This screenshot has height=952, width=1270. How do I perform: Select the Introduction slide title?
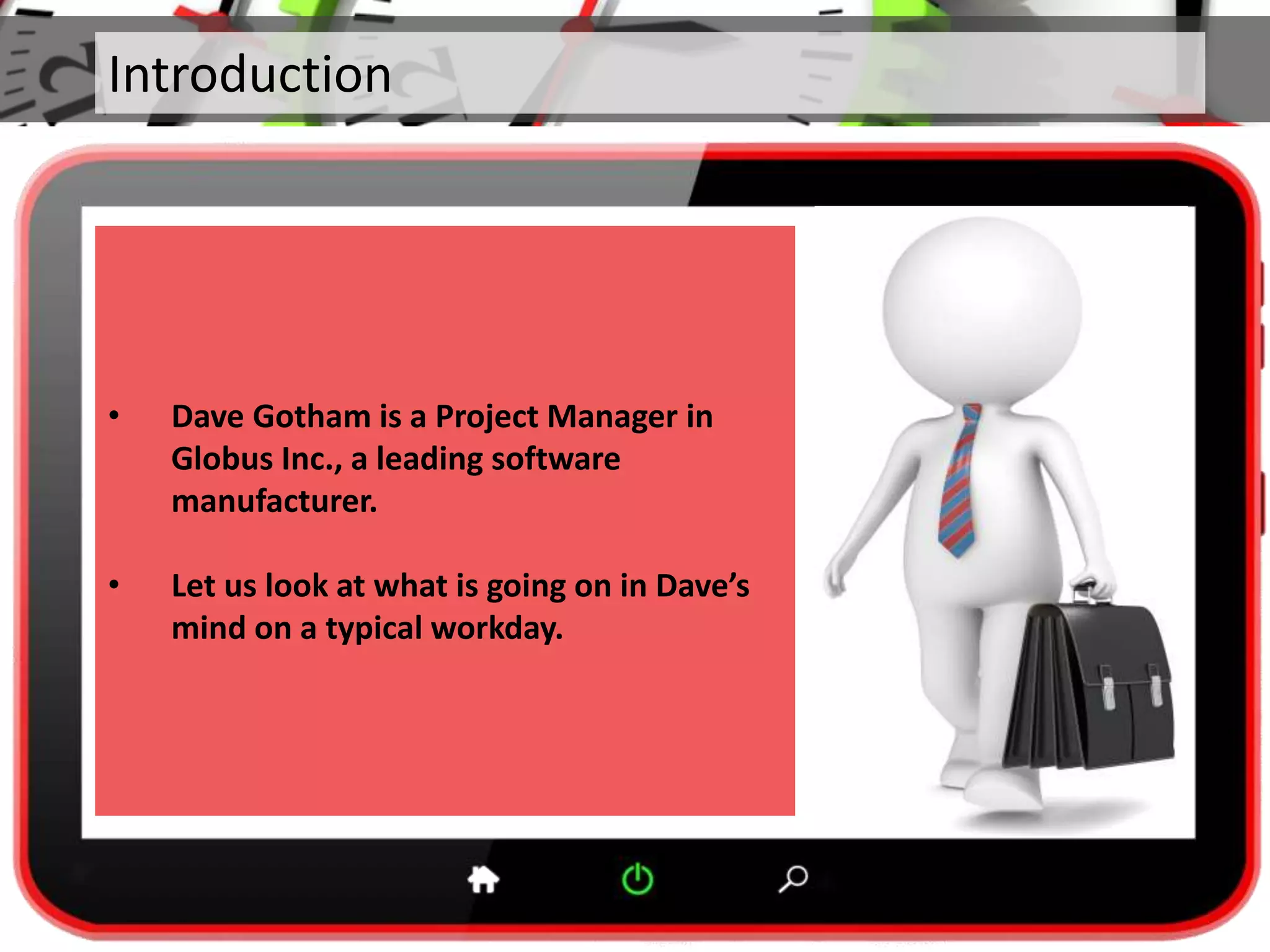(250, 74)
